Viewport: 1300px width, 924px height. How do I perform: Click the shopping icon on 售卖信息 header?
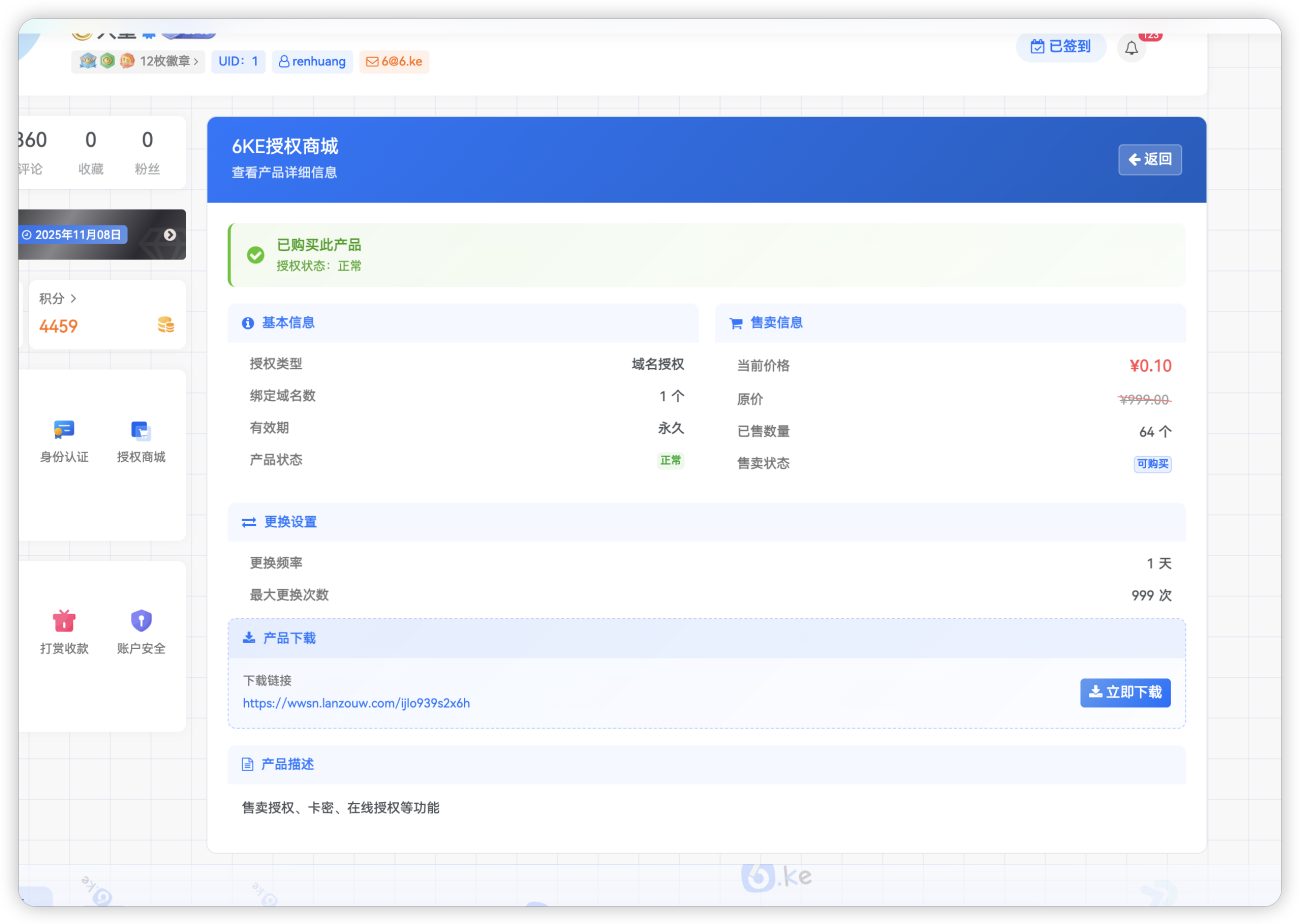(x=735, y=322)
